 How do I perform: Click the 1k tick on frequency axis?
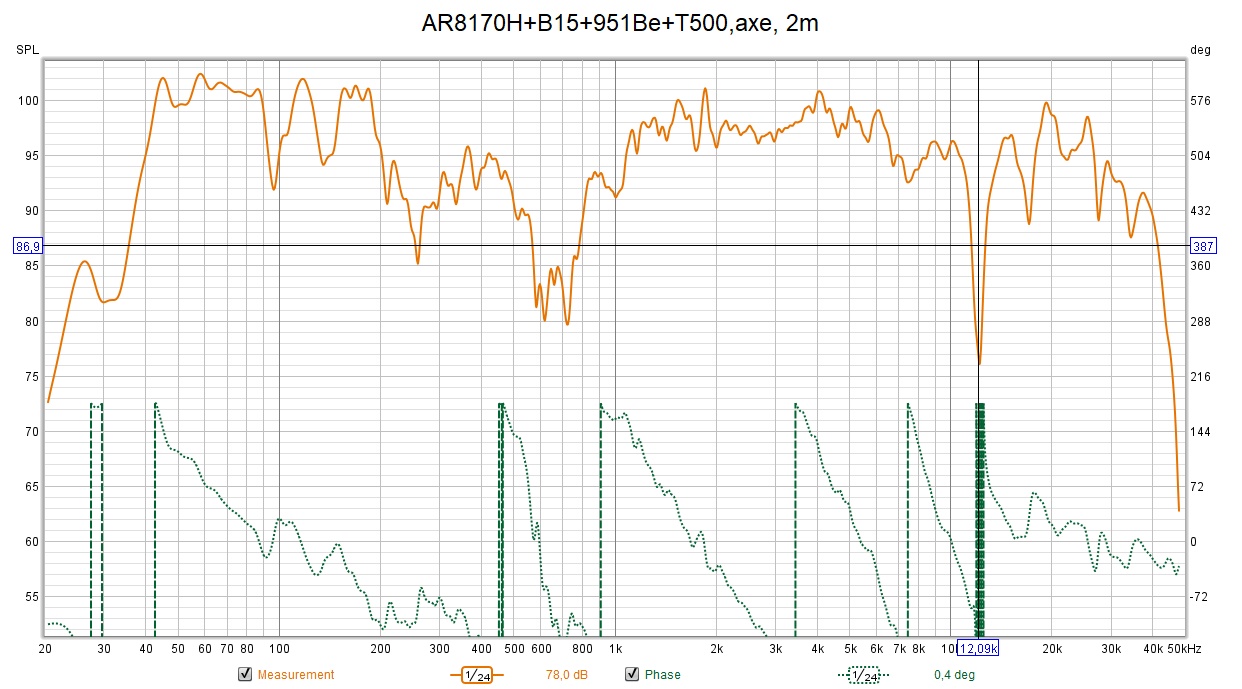(x=615, y=649)
